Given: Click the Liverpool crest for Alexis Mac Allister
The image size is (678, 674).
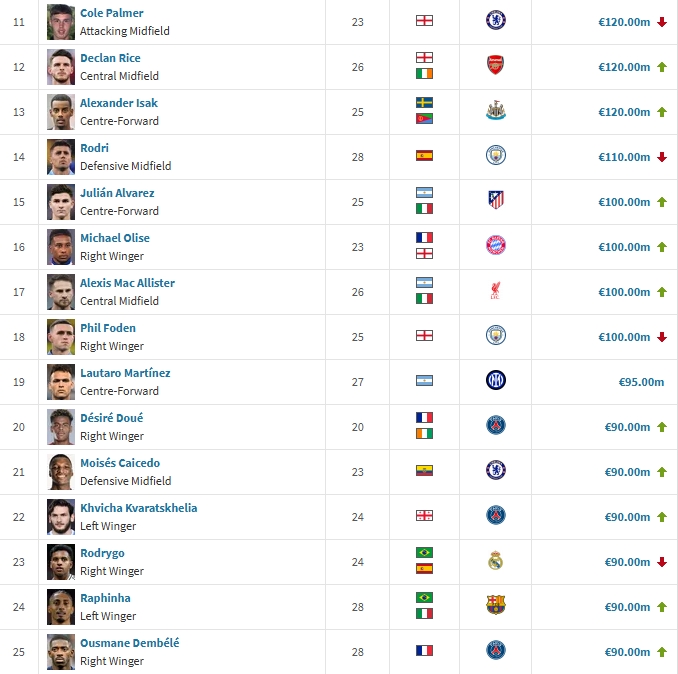Looking at the screenshot, I should pos(495,291).
